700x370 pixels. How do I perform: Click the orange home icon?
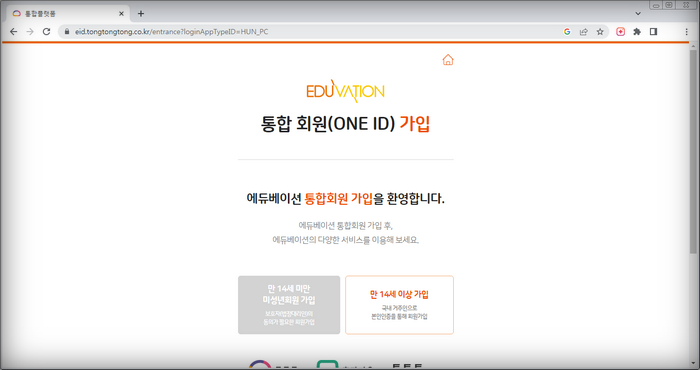click(448, 60)
